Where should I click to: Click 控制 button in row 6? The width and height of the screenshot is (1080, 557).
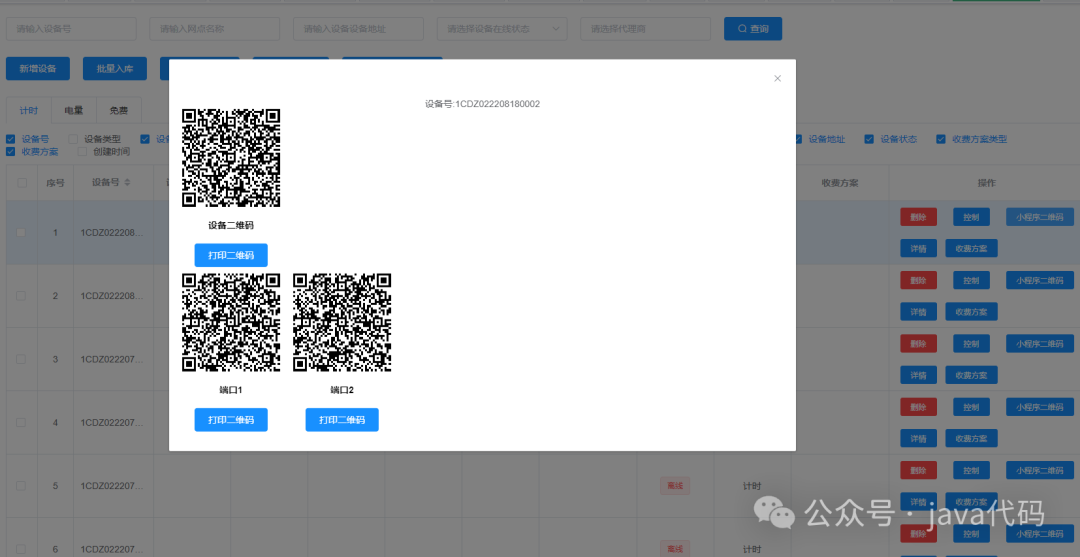coord(971,534)
